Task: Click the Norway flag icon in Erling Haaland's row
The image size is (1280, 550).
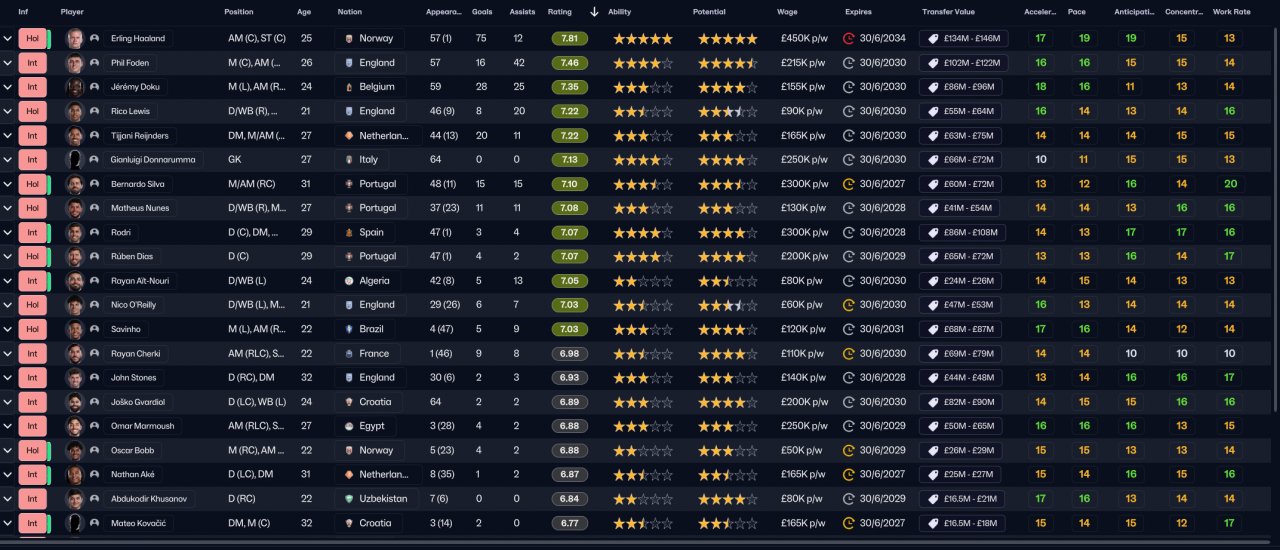Action: coord(349,39)
